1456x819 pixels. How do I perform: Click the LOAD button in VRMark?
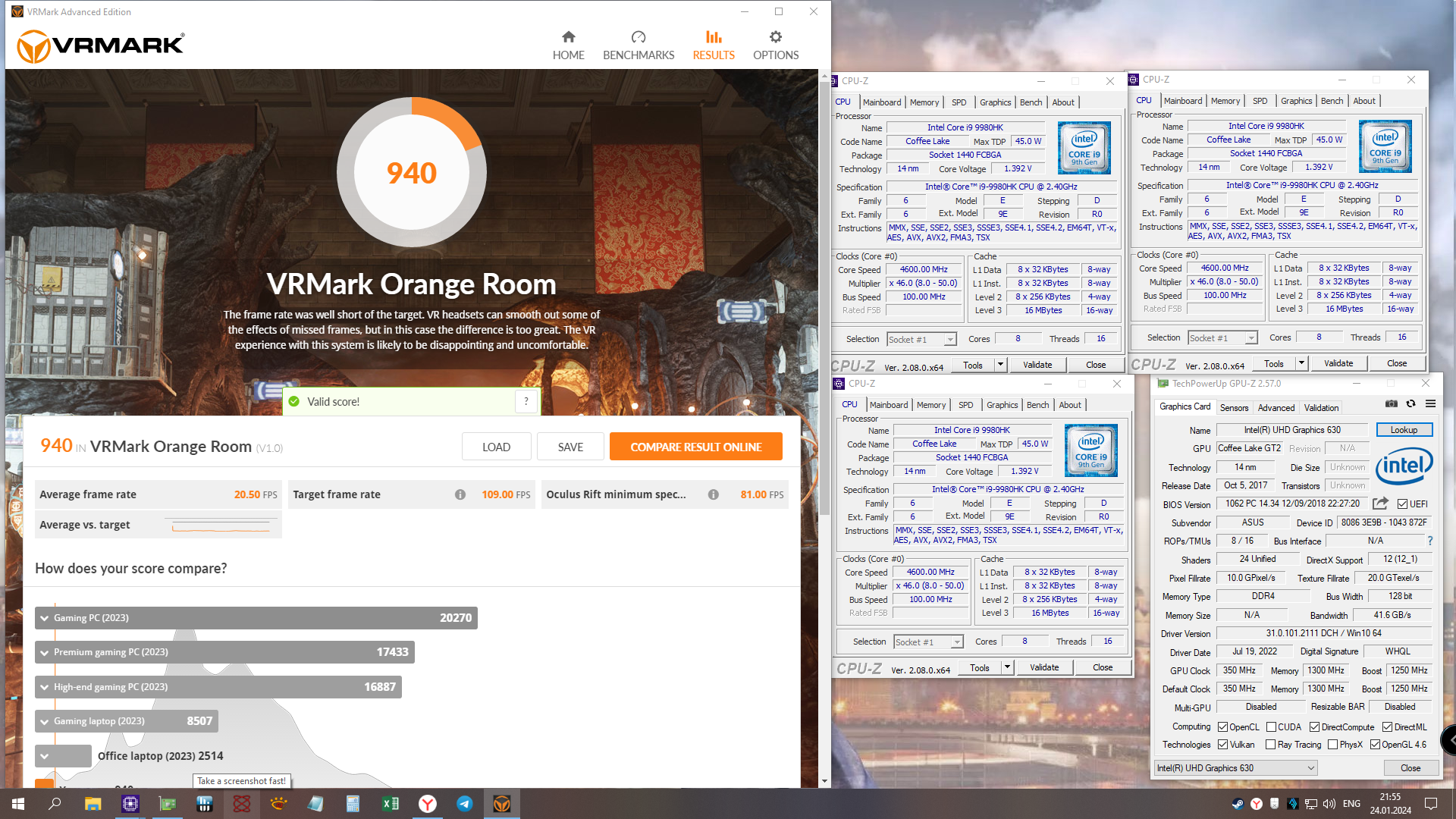coord(496,447)
